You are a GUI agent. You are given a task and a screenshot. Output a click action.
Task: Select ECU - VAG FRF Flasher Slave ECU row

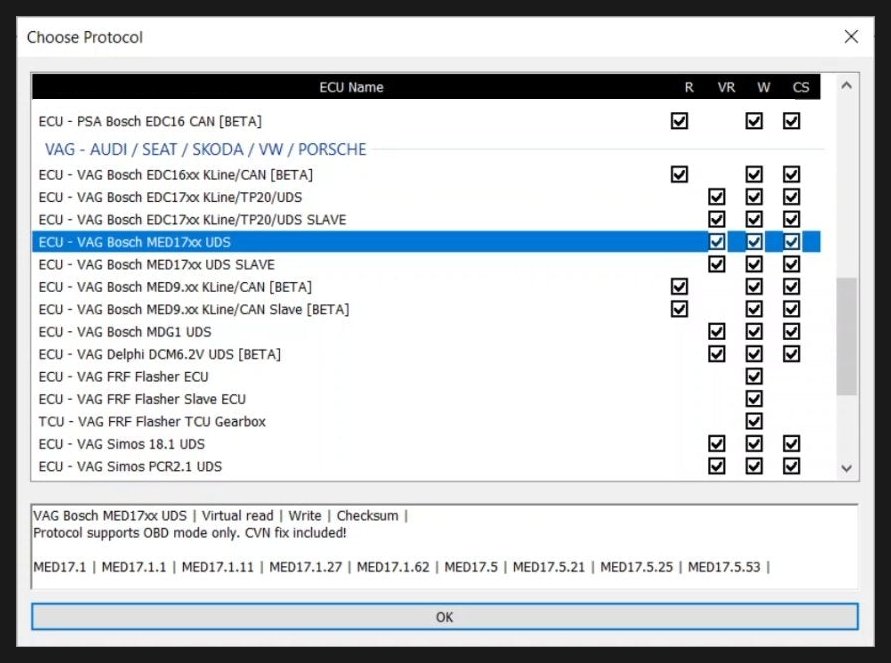[x=426, y=399]
